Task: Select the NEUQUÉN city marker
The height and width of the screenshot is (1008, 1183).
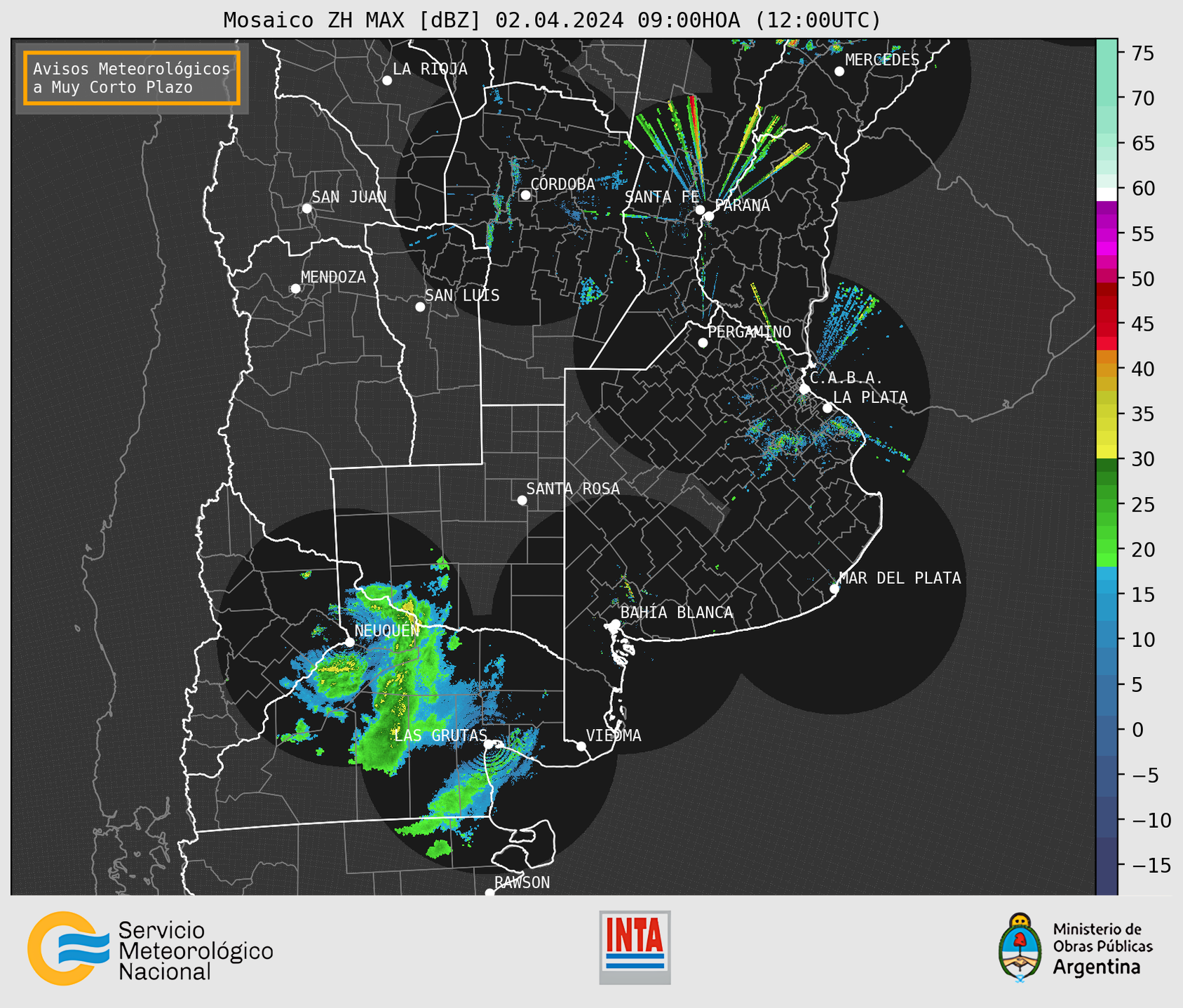Action: [x=349, y=642]
